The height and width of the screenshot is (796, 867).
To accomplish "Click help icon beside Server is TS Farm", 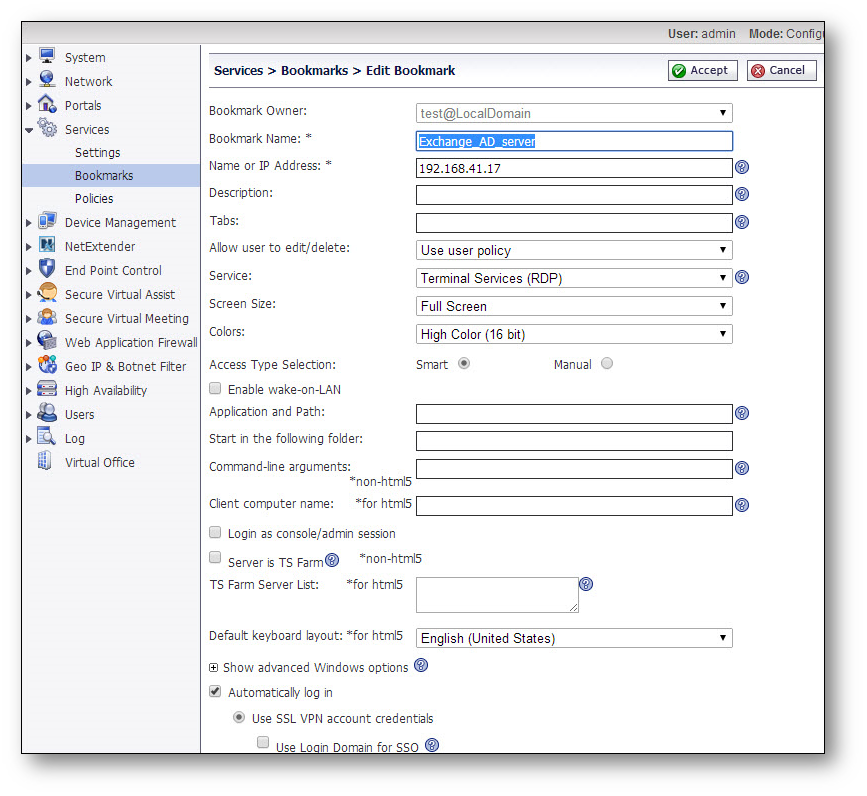I will pyautogui.click(x=332, y=561).
